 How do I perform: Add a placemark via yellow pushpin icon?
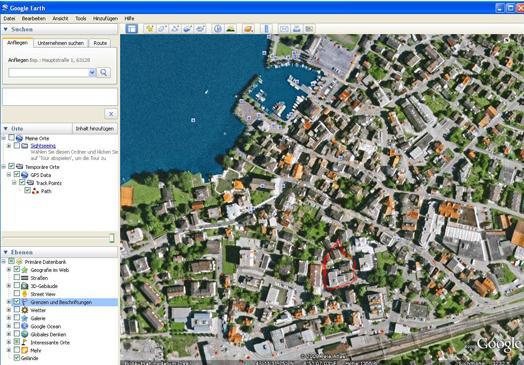149,28
